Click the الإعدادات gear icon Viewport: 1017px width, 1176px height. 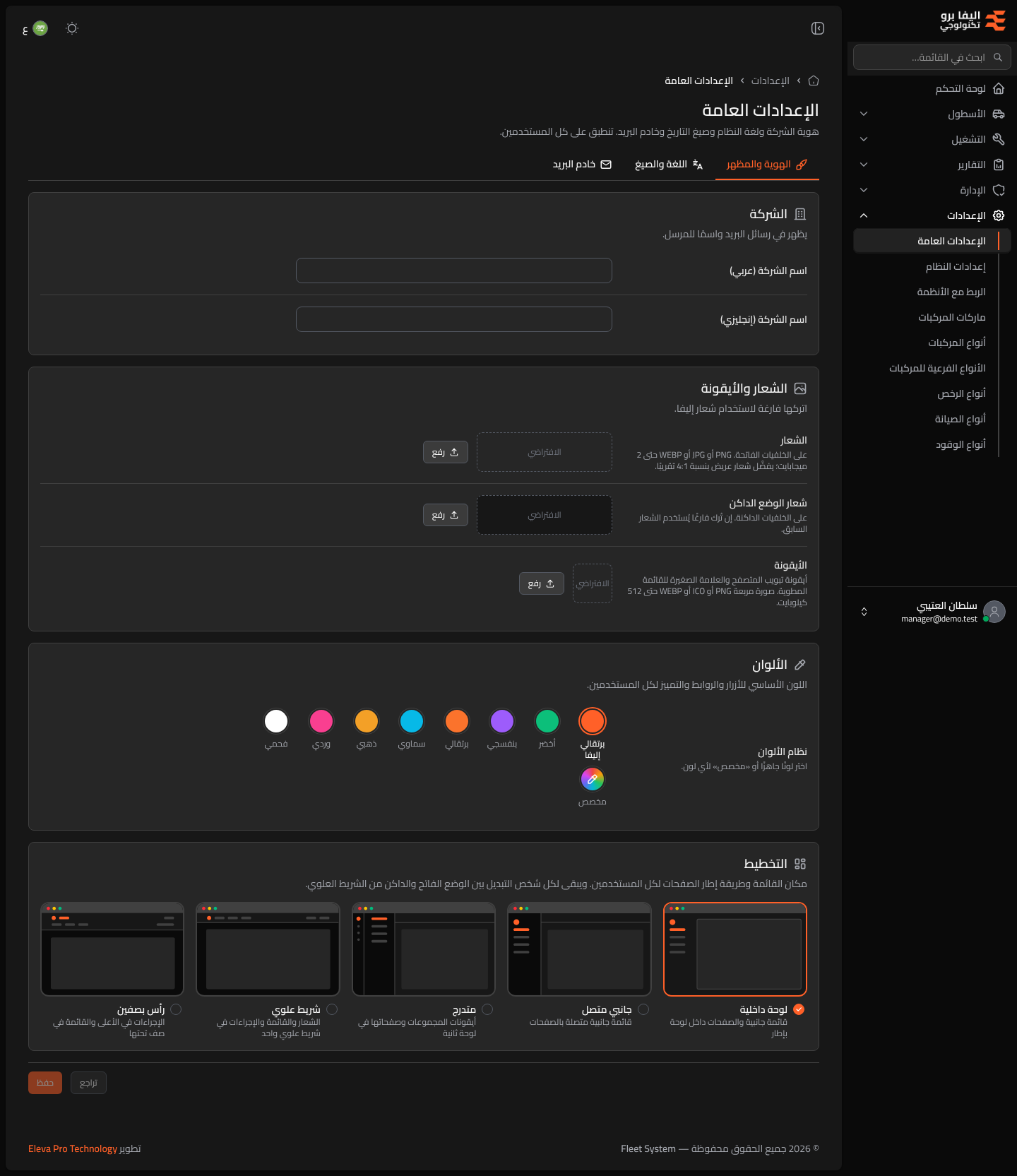999,215
